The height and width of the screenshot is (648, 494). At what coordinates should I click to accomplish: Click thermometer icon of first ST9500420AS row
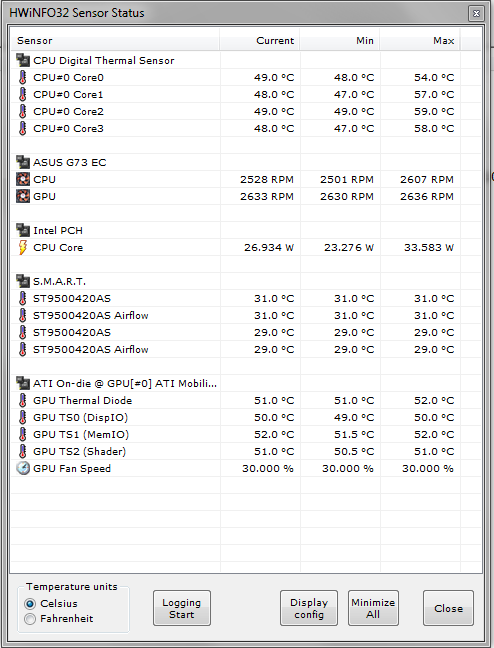point(23,298)
